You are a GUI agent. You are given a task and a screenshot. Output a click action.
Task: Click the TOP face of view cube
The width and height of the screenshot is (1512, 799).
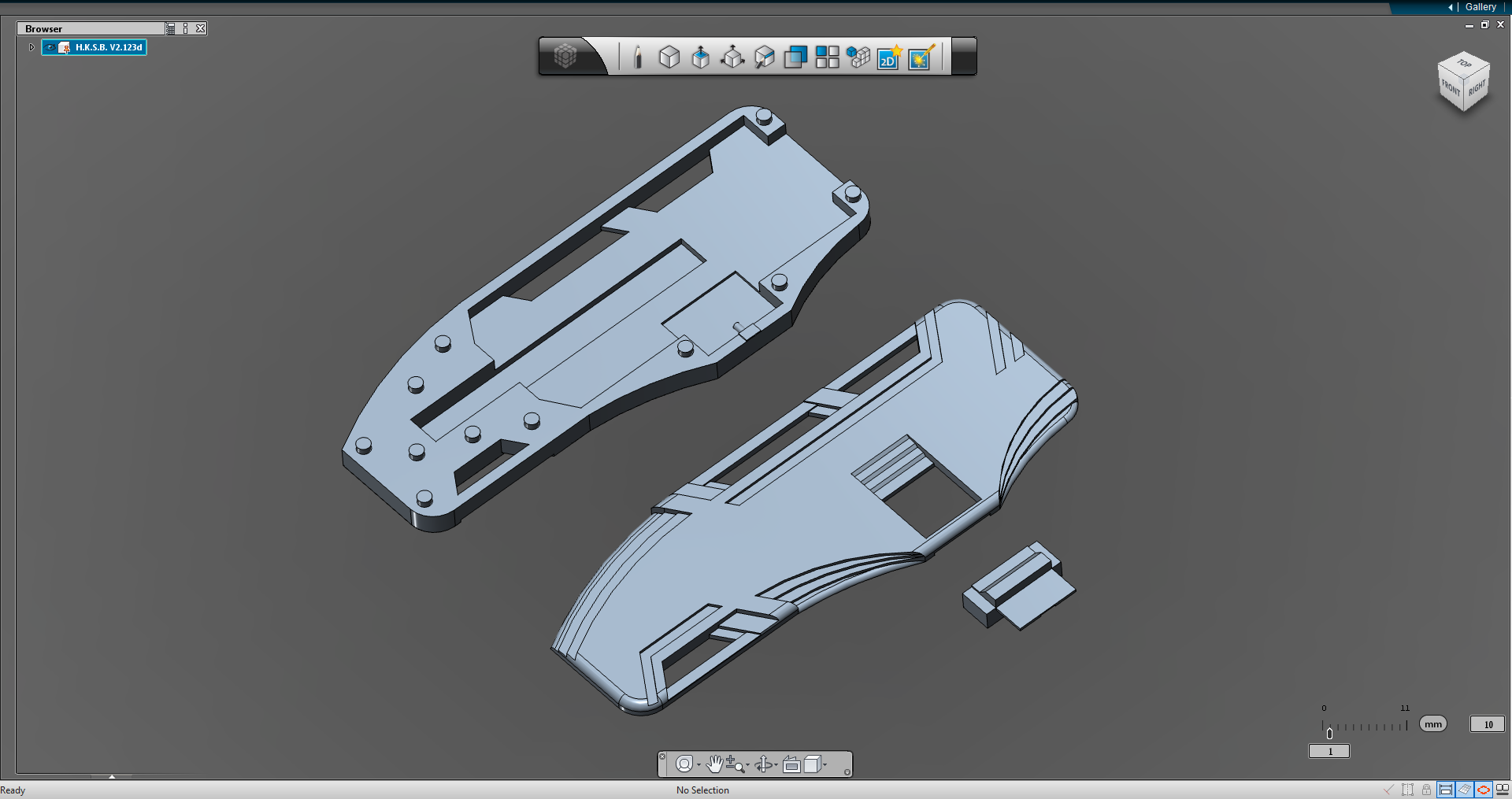[1464, 65]
